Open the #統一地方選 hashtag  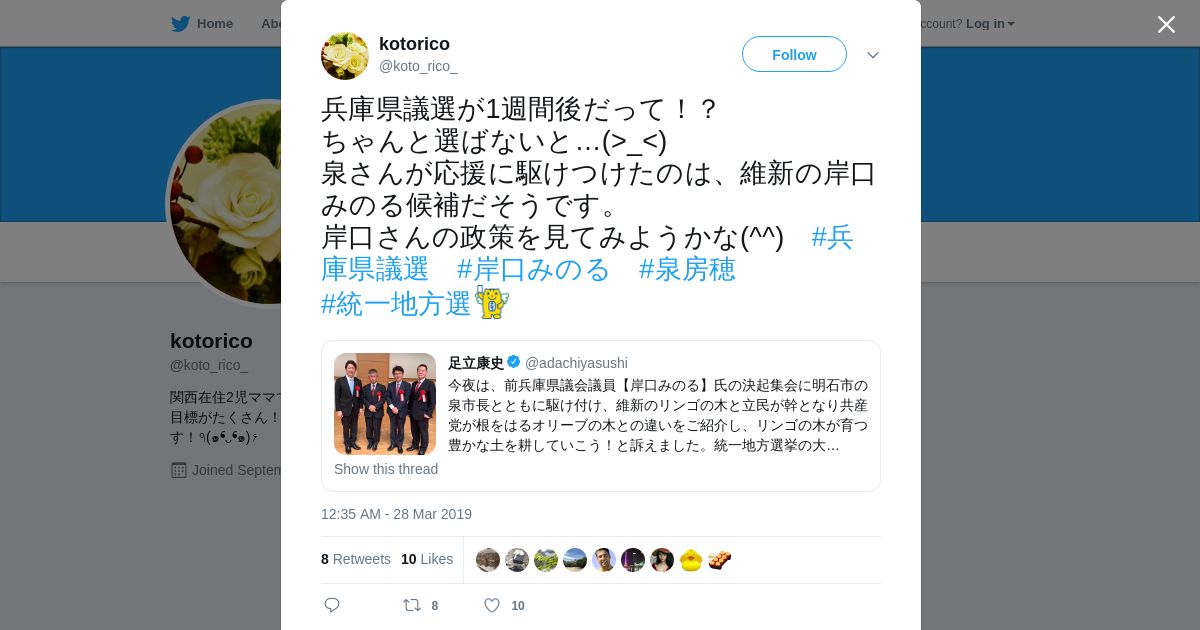(x=396, y=304)
